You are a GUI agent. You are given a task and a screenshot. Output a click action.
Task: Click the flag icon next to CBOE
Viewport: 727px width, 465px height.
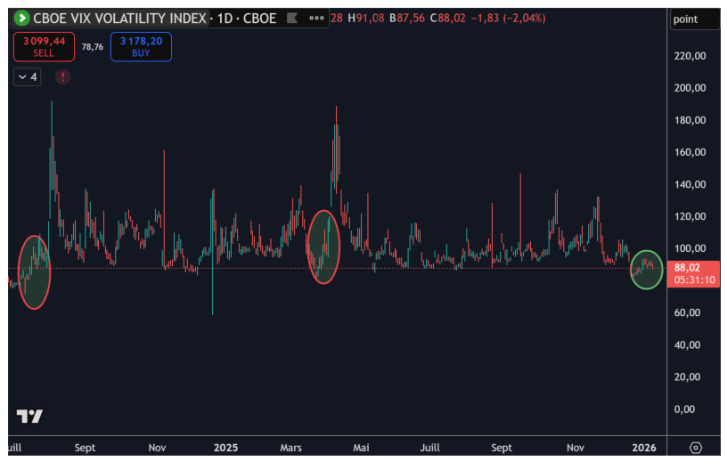point(292,19)
